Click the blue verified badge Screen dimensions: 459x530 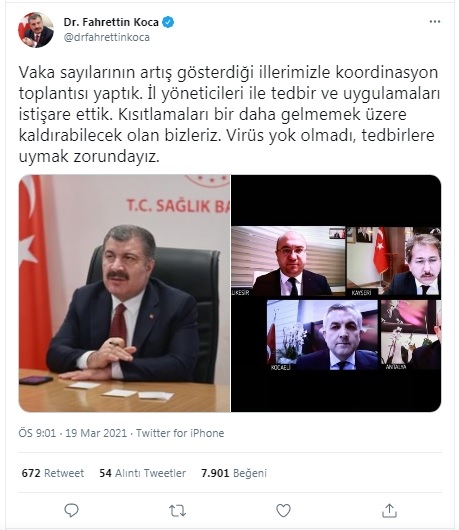pyautogui.click(x=168, y=22)
